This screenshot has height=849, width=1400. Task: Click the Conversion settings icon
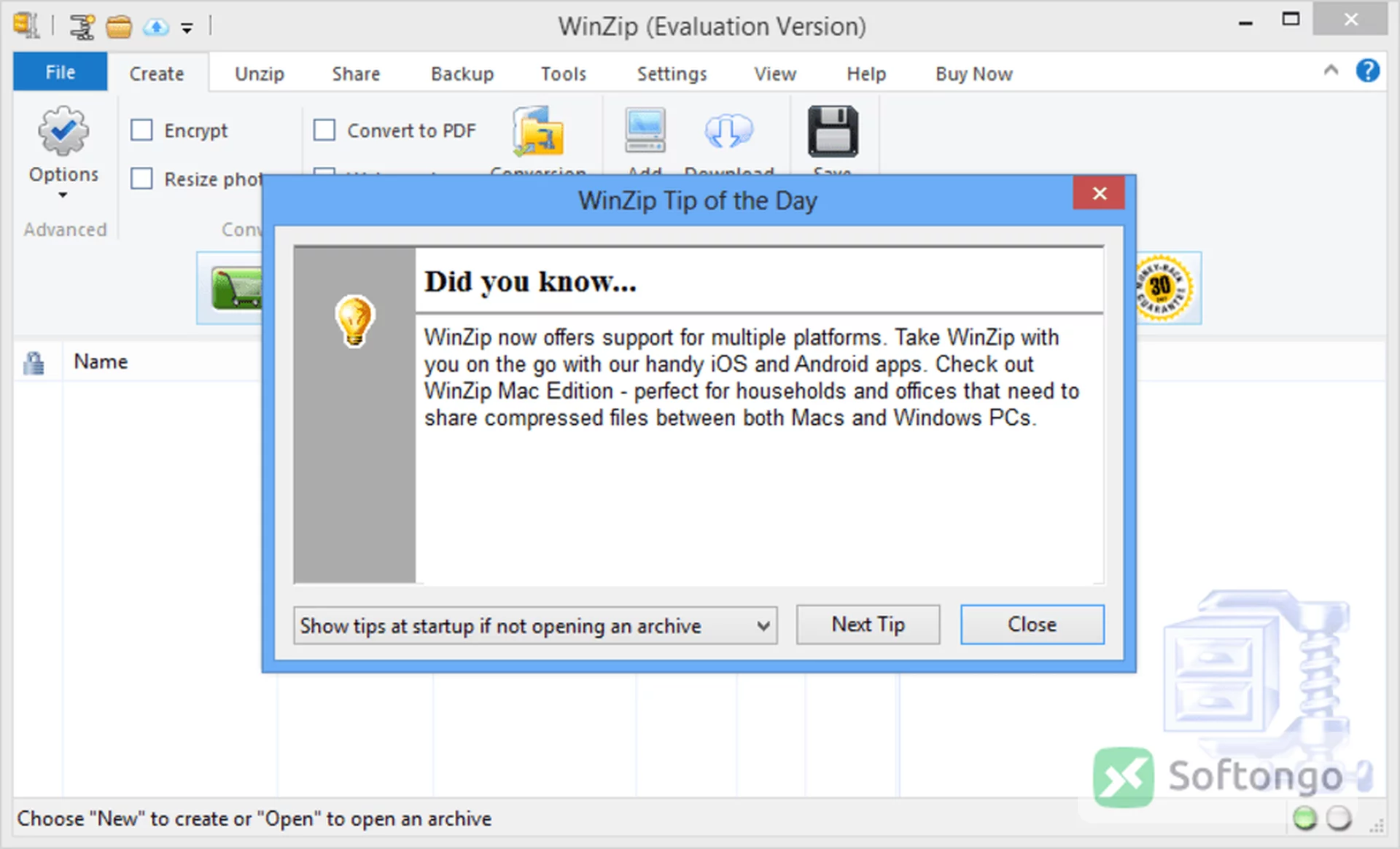click(x=538, y=131)
